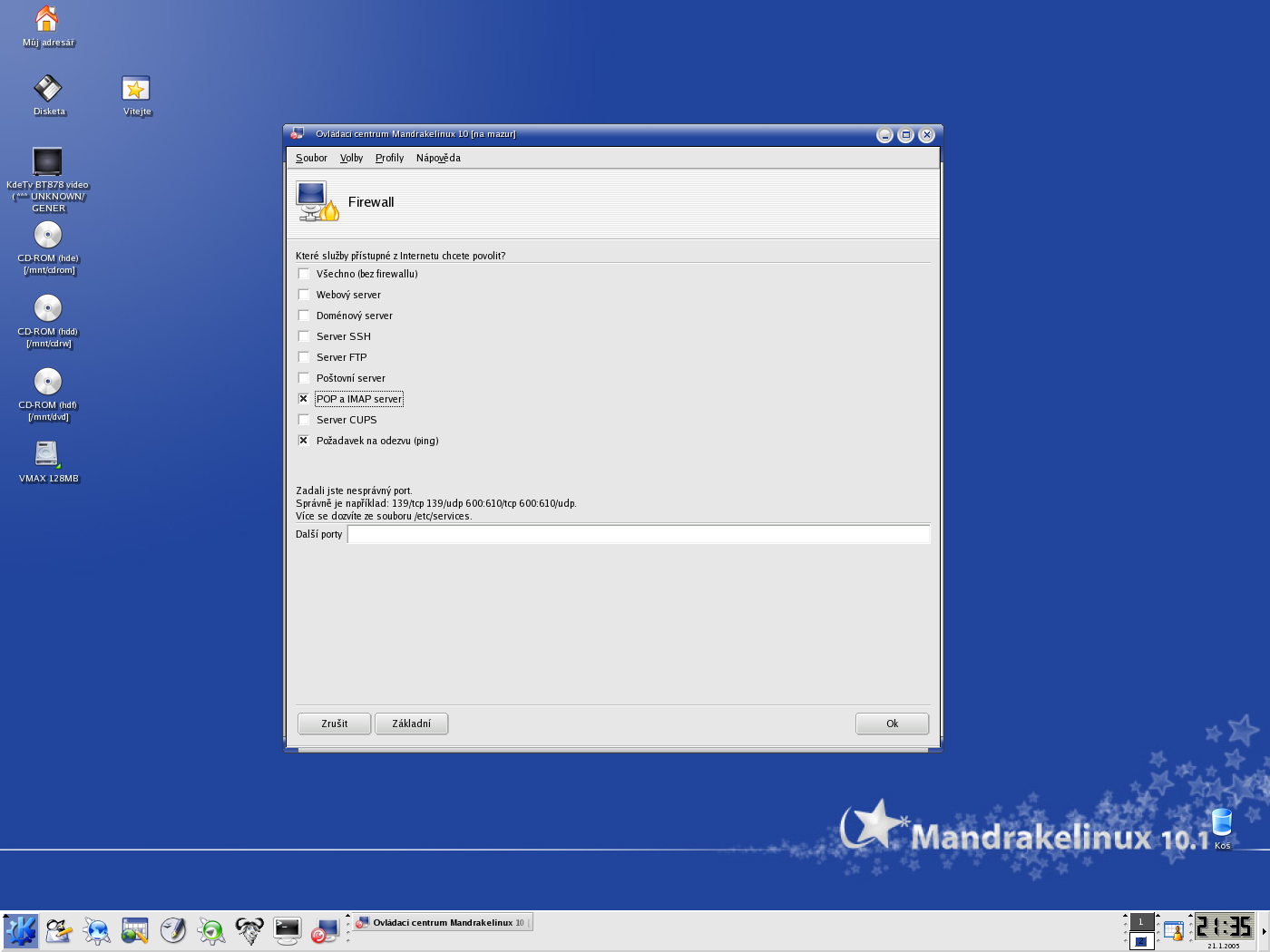Open the Profily menu

pyautogui.click(x=389, y=158)
